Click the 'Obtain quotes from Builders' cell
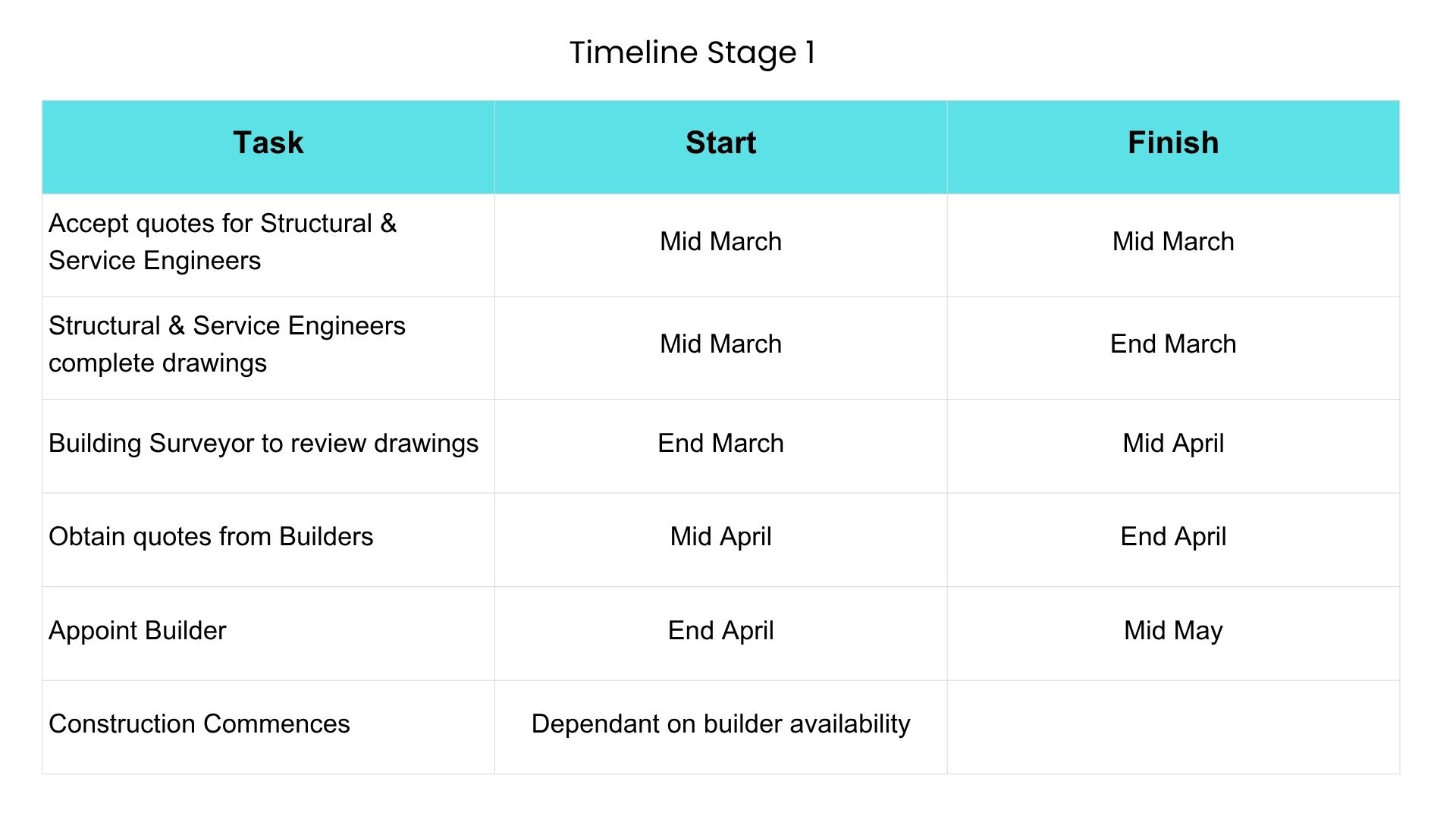 tap(211, 537)
